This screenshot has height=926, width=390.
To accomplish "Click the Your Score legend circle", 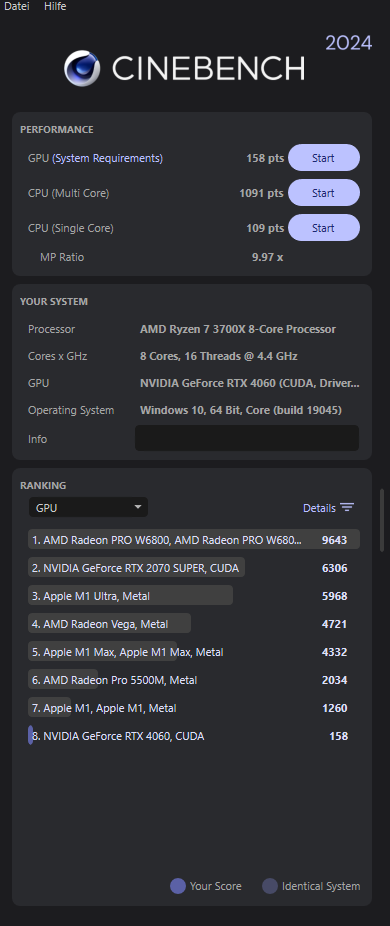I will pyautogui.click(x=178, y=886).
